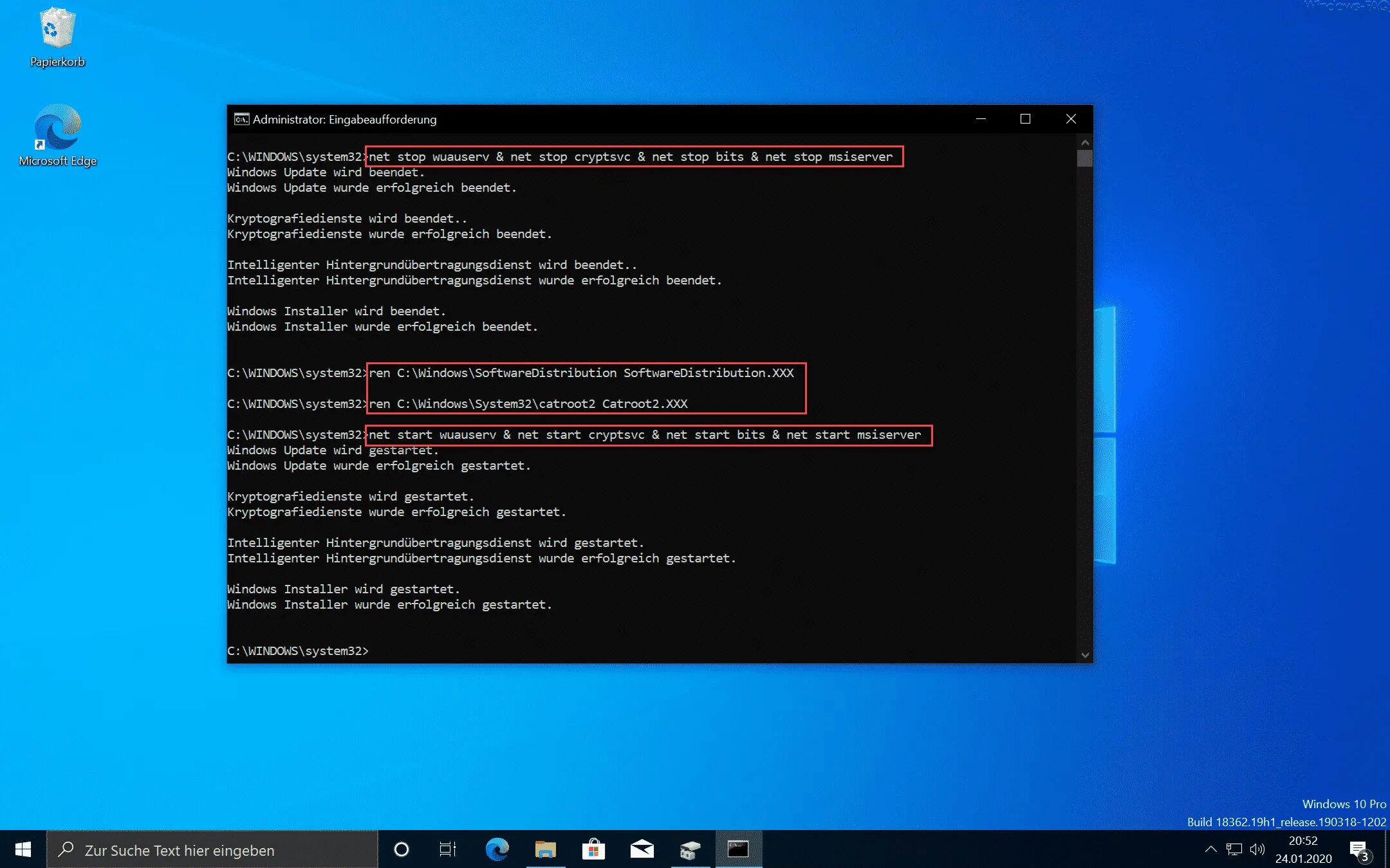Click 'Kryptografiedienste wurde erfolgreich beendet.' line
This screenshot has height=868, width=1390.
389,234
